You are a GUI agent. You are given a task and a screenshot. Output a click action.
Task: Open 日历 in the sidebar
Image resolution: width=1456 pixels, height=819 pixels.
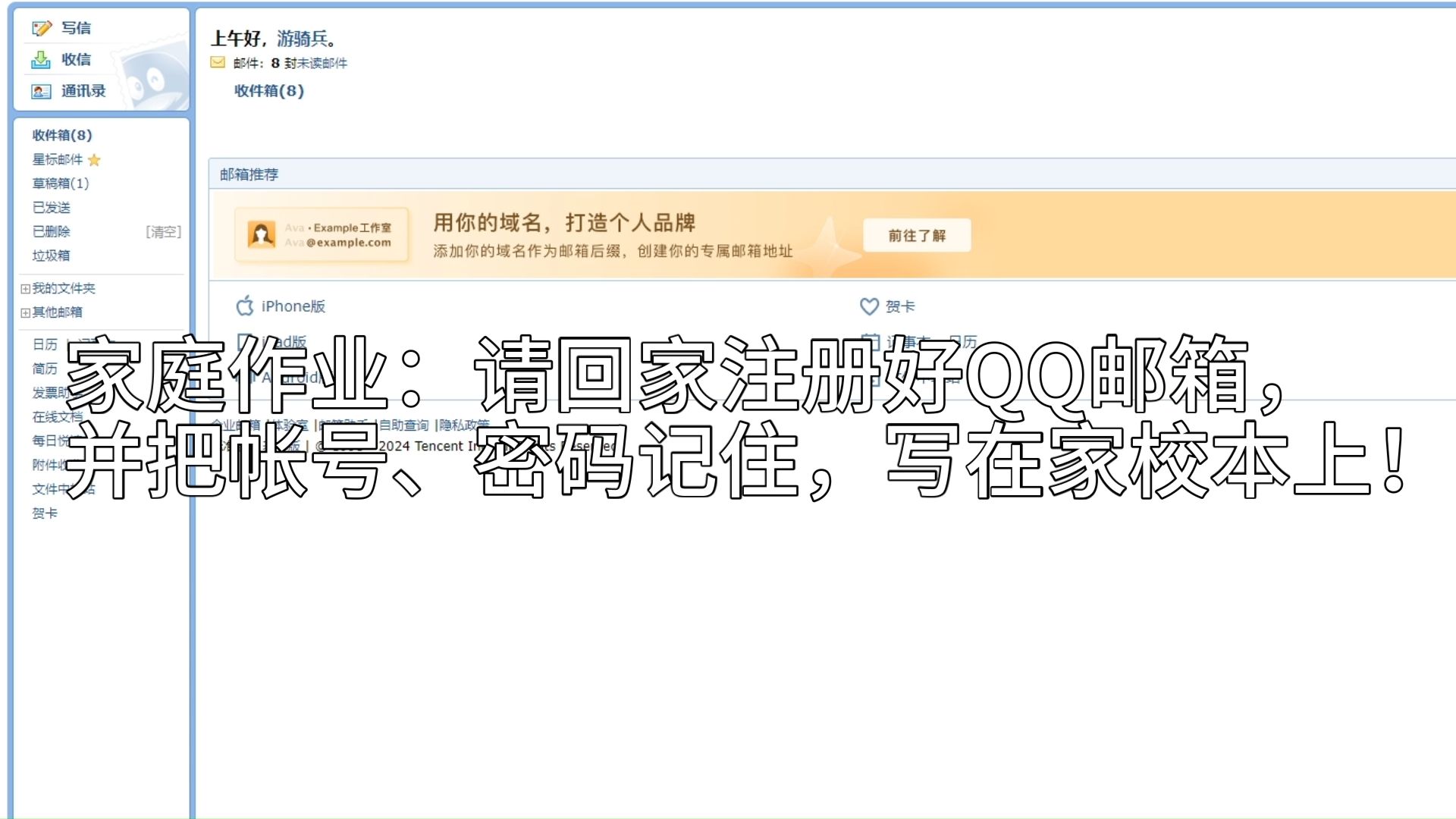[x=45, y=344]
